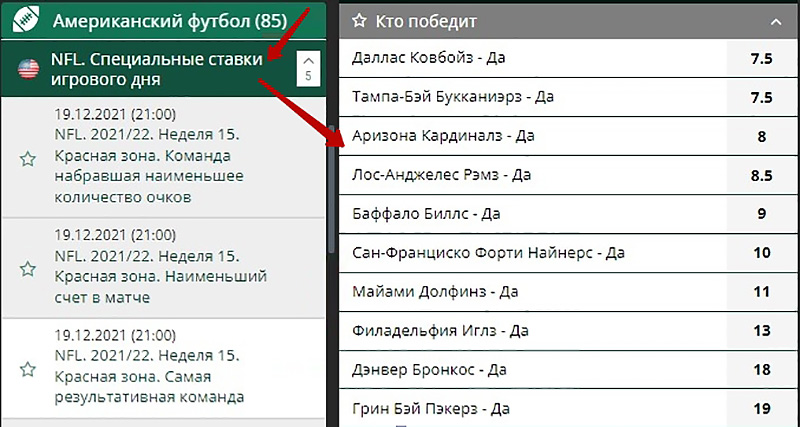Click the 'Грин Бэй Пэкерз - Да' row text
This screenshot has height=427, width=800.
[x=431, y=409]
